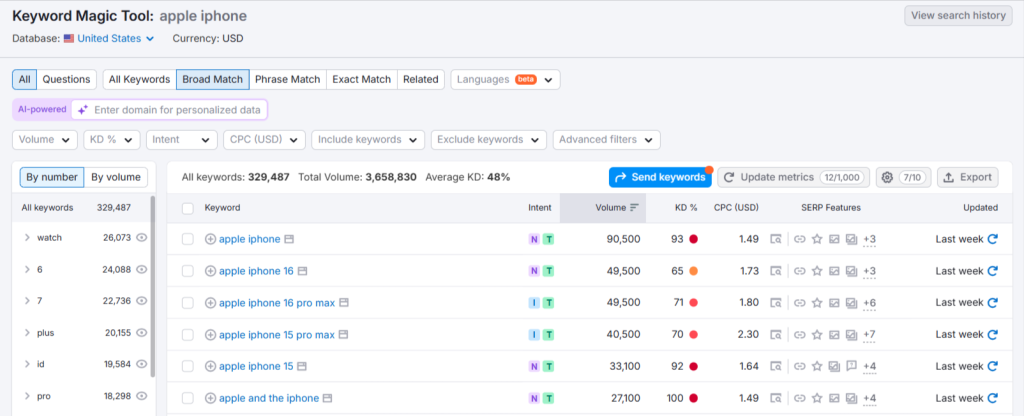Click Update metrics button
1024x416 pixels.
coord(794,177)
